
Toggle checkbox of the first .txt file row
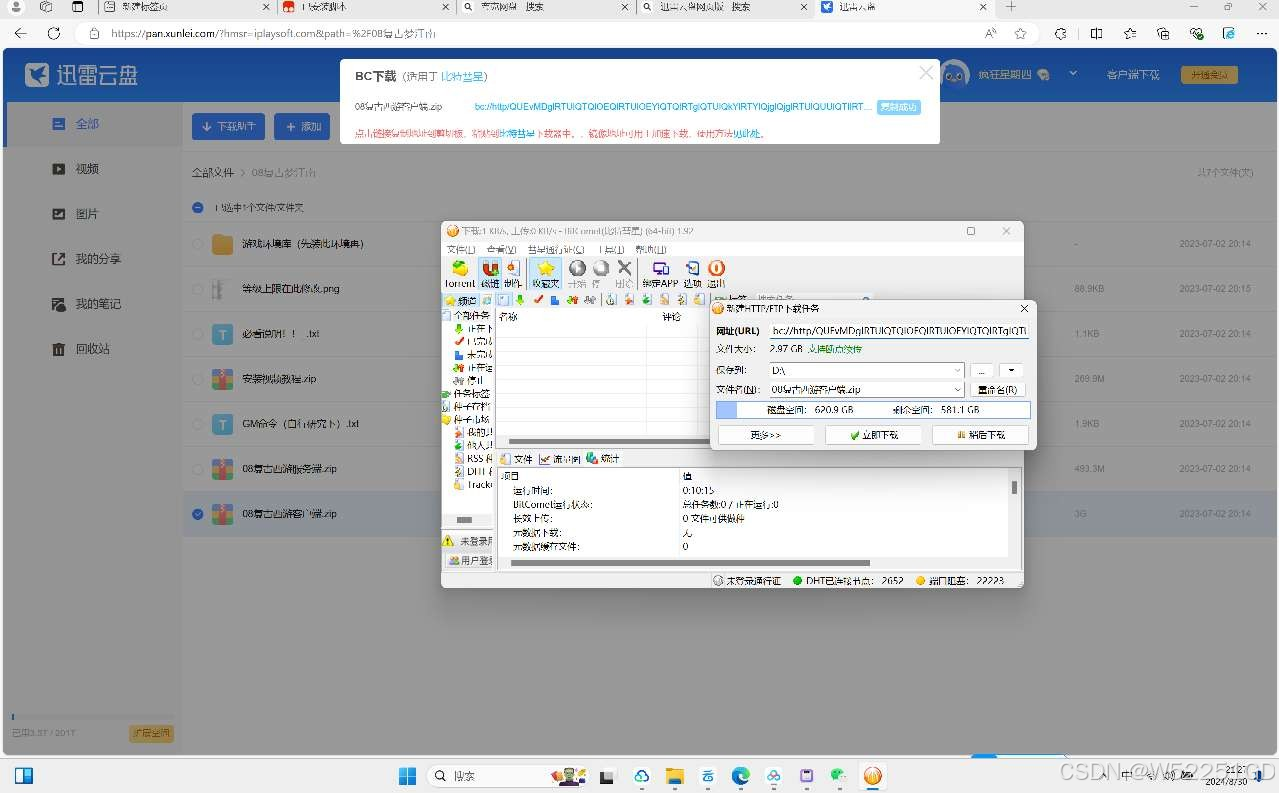(198, 334)
